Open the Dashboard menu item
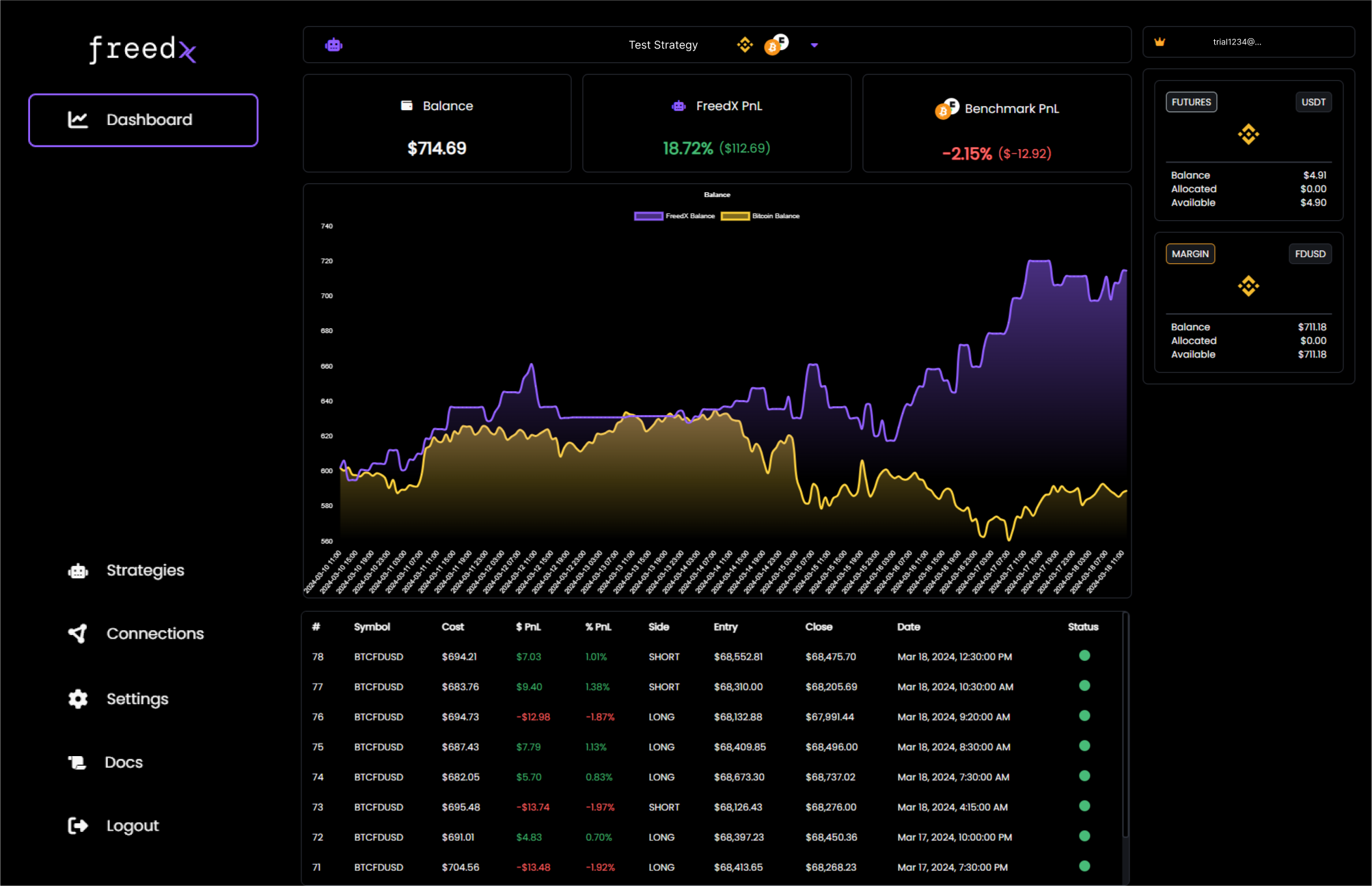Screen dimensions: 1372x886 click(x=143, y=120)
